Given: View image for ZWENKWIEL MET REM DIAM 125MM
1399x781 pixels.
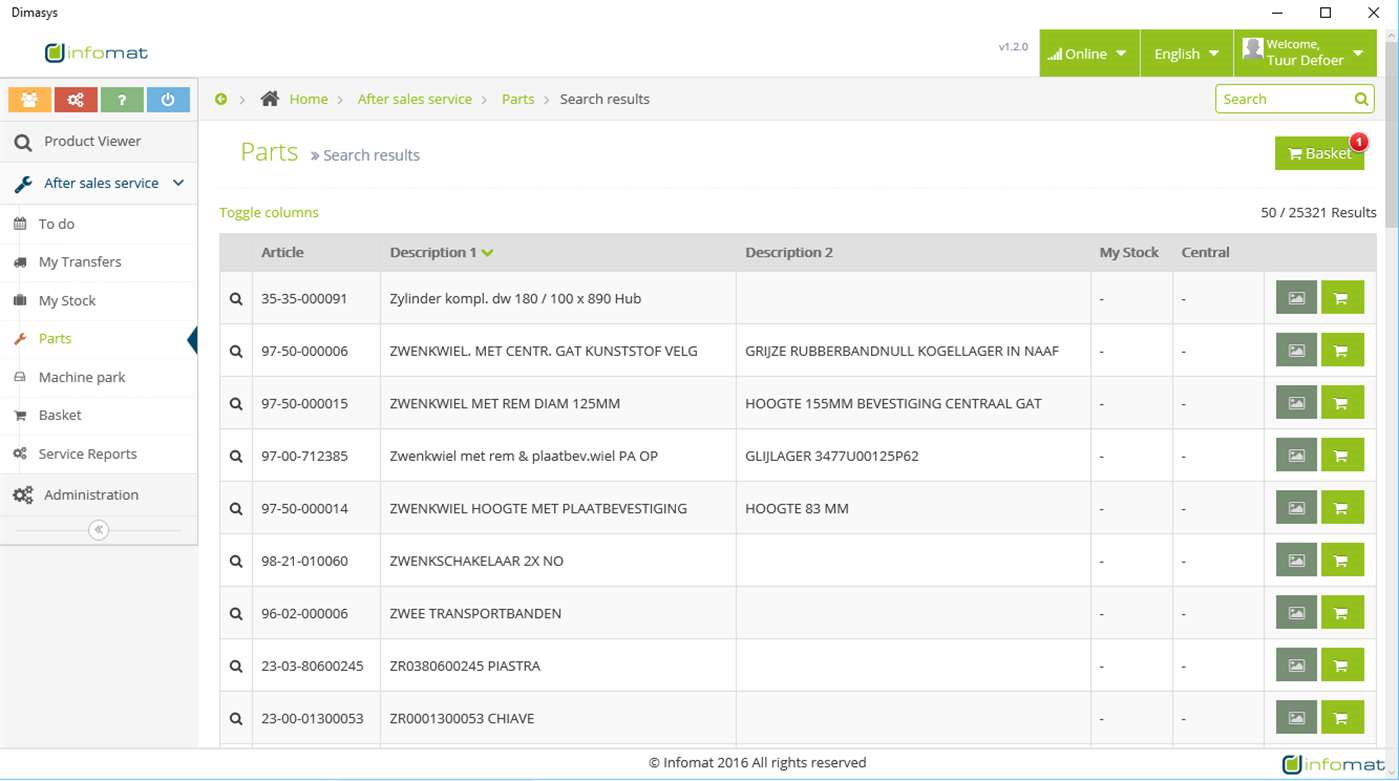Looking at the screenshot, I should [1296, 403].
